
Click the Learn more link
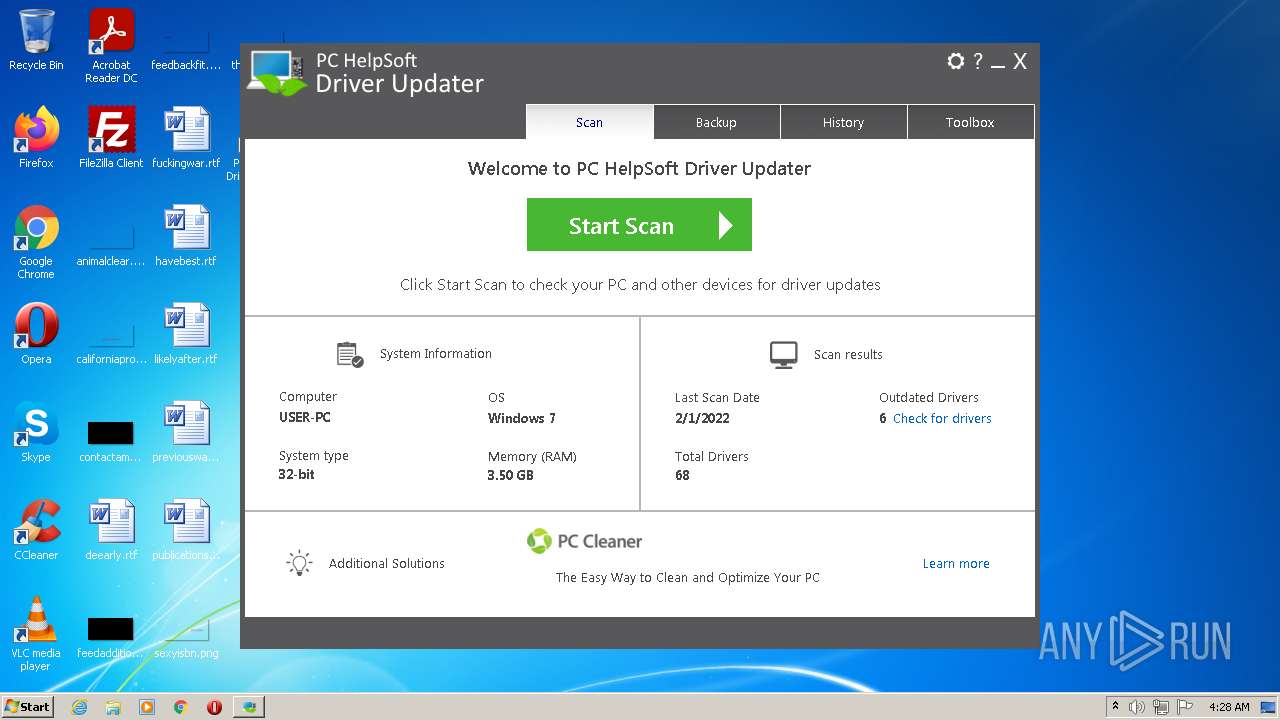[956, 564]
